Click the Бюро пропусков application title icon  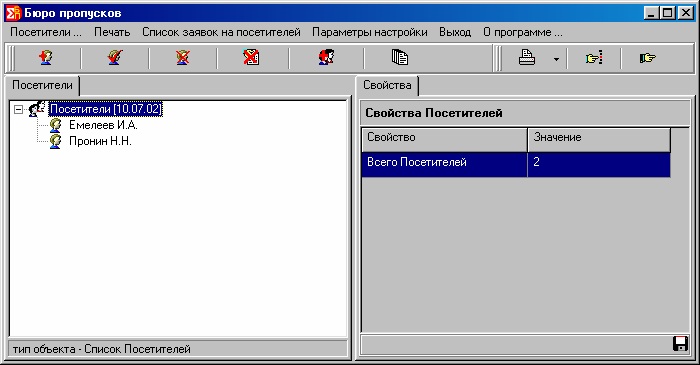13,13
